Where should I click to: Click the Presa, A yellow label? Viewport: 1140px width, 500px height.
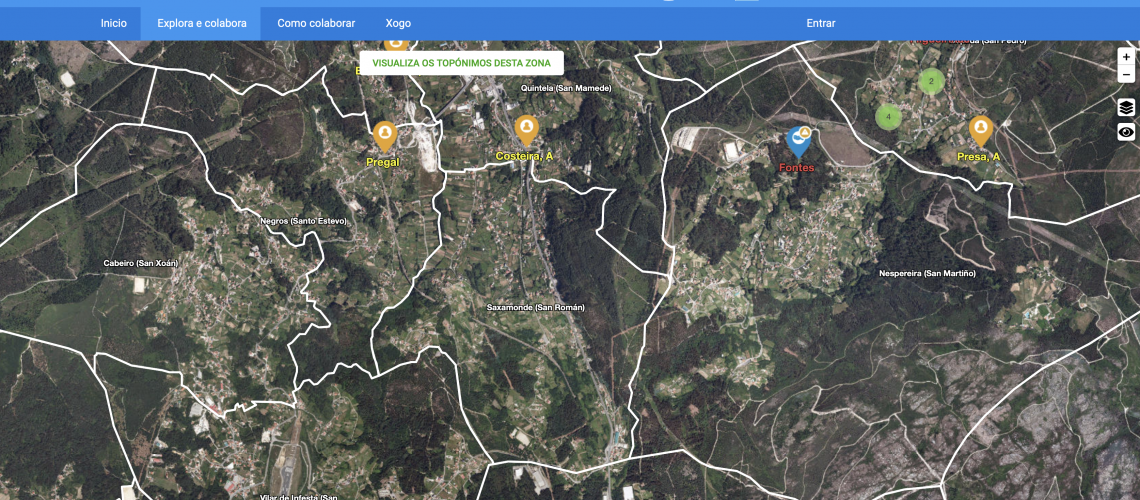tap(979, 157)
